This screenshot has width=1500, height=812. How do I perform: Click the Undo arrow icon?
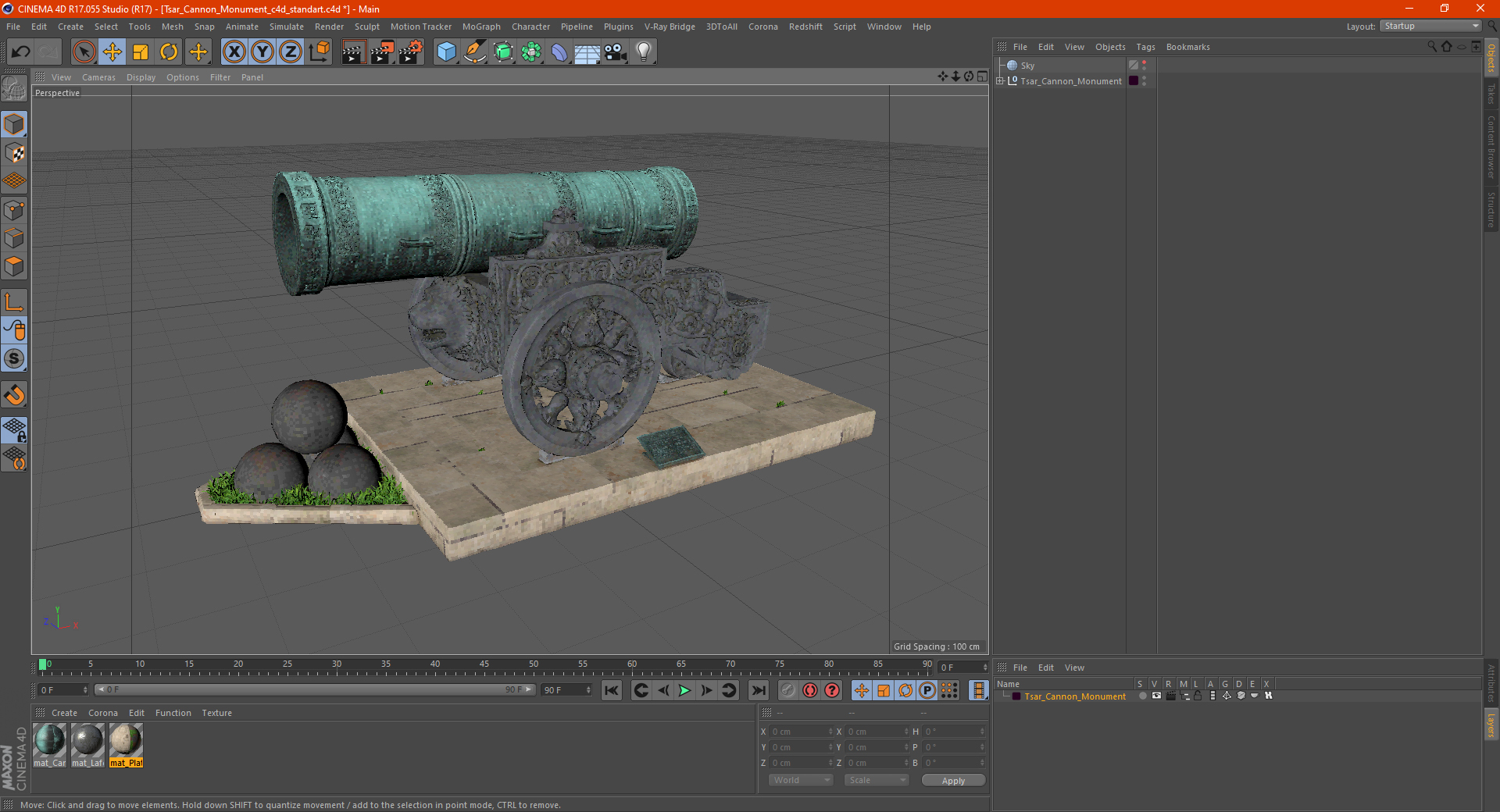pos(20,52)
